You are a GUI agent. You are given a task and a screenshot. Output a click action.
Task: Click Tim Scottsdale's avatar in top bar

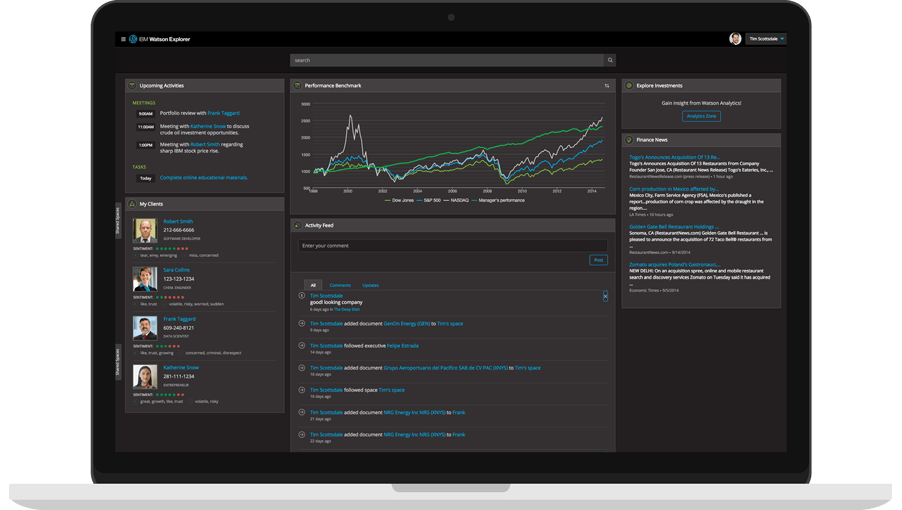coord(735,39)
